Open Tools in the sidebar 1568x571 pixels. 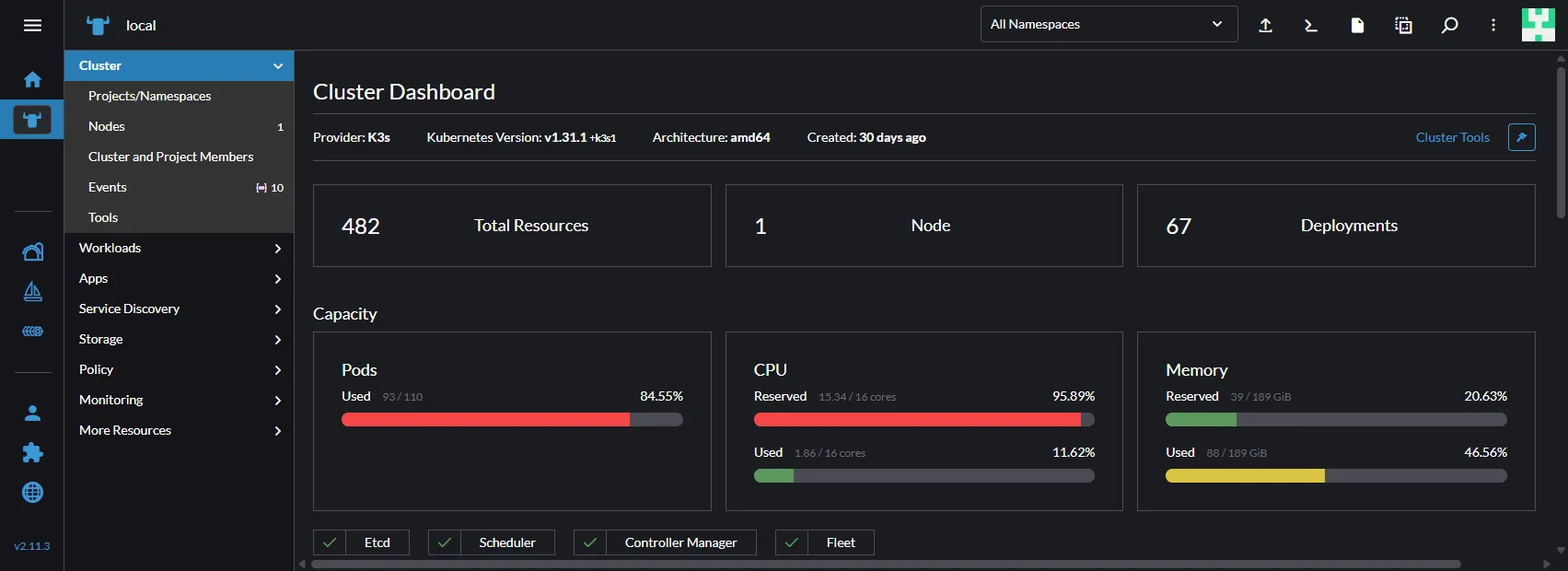pyautogui.click(x=179, y=217)
